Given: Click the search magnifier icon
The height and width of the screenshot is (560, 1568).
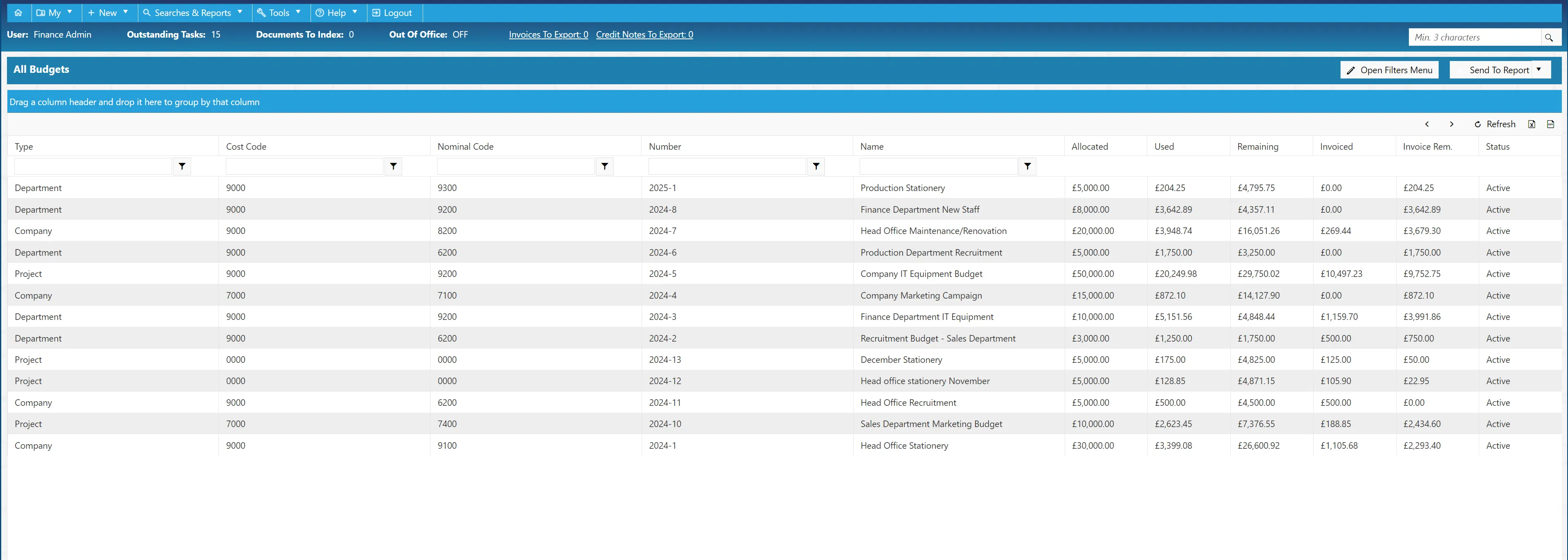Looking at the screenshot, I should pyautogui.click(x=1548, y=38).
